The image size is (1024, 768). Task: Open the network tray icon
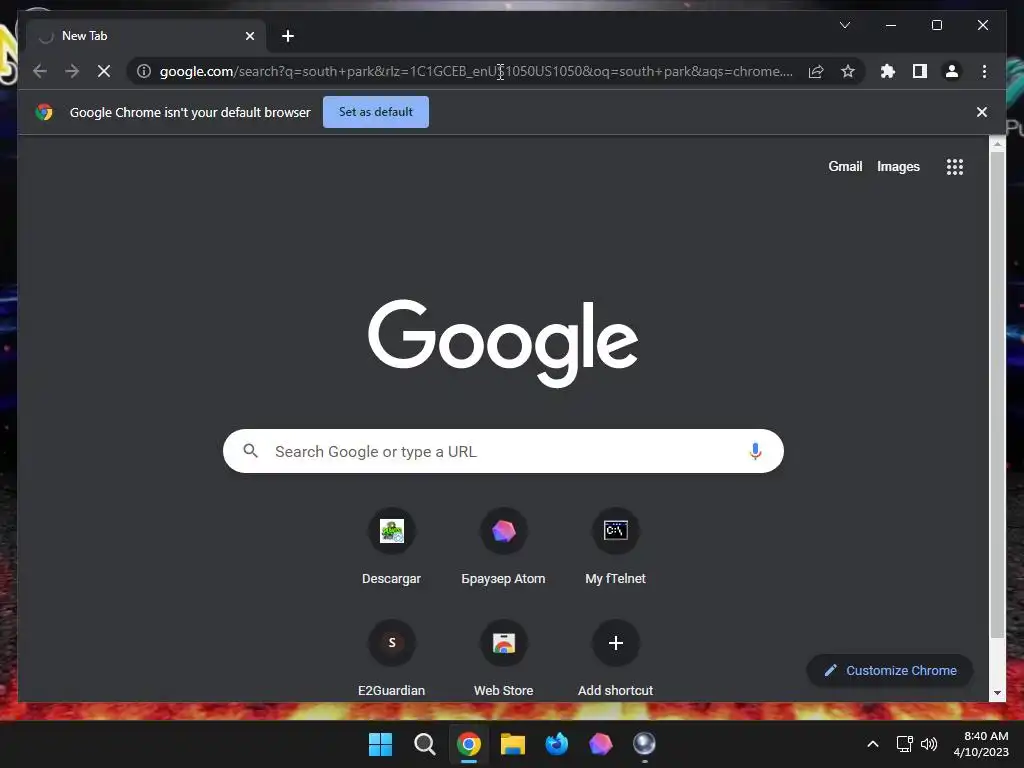click(x=904, y=744)
